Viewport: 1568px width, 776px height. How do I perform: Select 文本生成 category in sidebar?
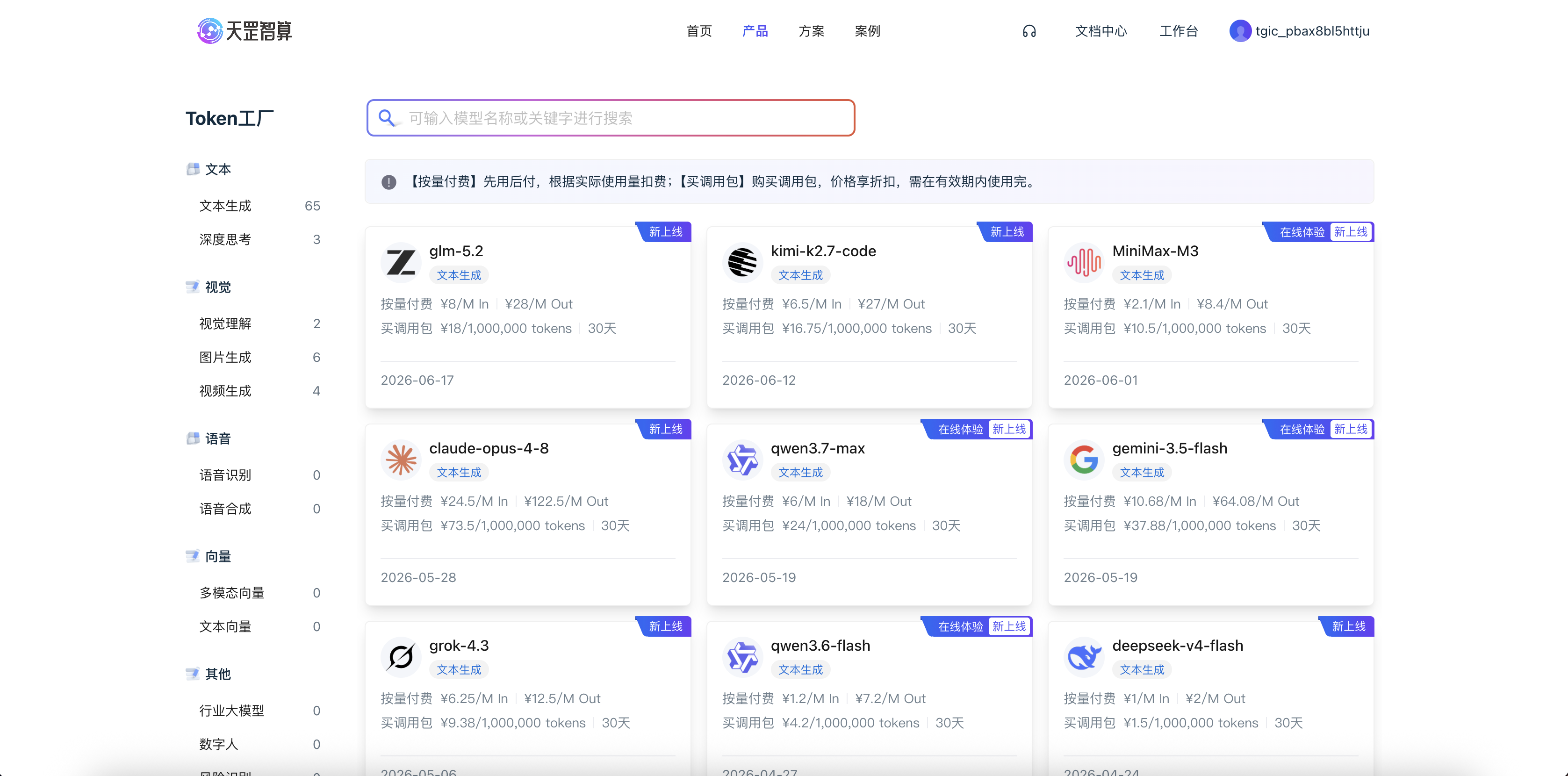(x=260, y=206)
